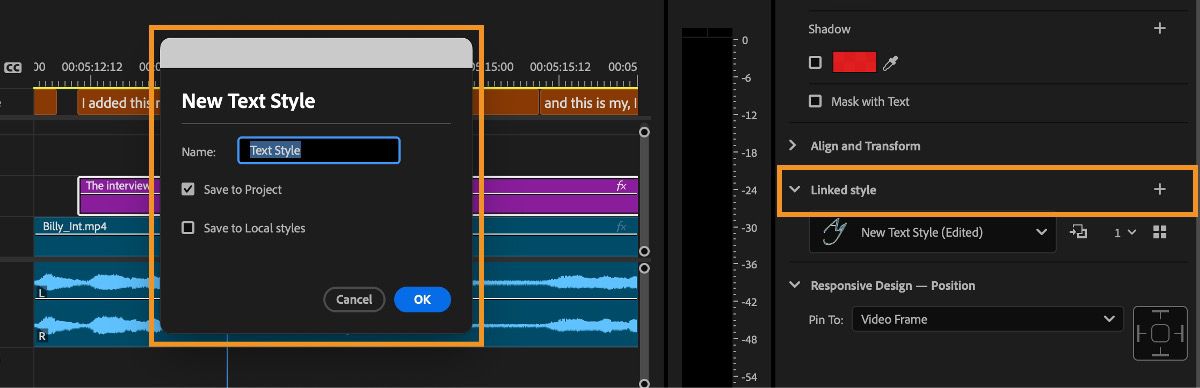This screenshot has width=1200, height=388.
Task: Click the Name text style field
Action: click(319, 151)
